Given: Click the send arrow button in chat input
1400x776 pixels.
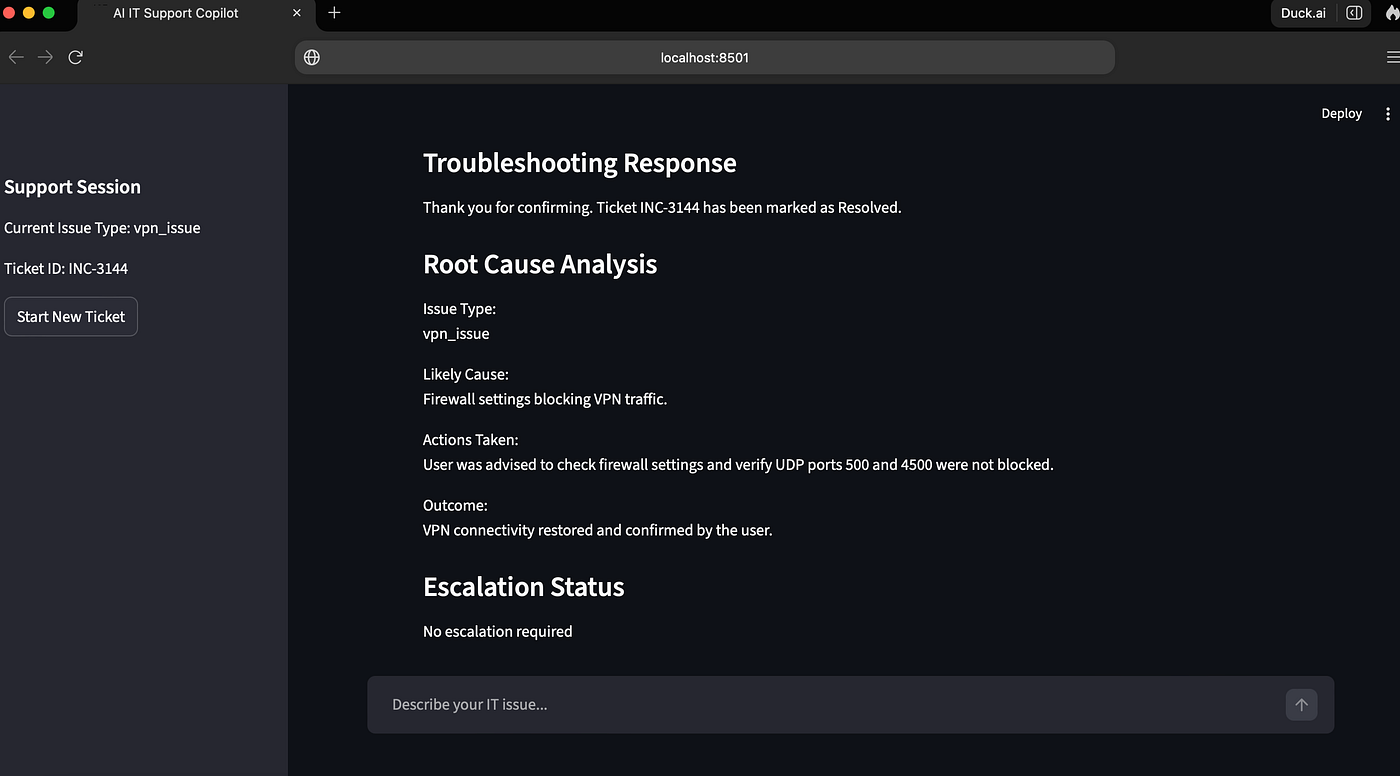Looking at the screenshot, I should pyautogui.click(x=1301, y=705).
